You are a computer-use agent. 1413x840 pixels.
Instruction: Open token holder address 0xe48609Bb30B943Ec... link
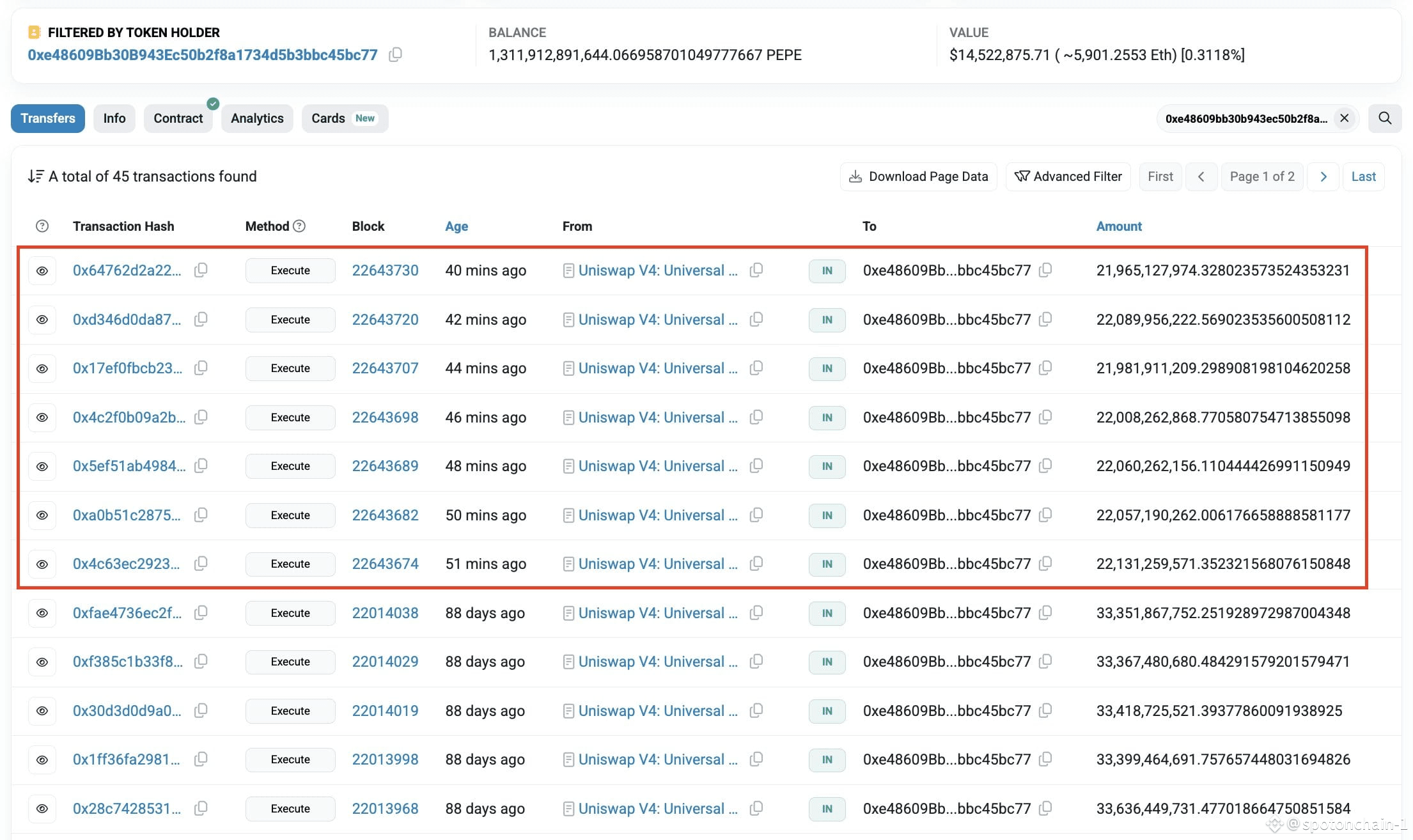(x=203, y=55)
